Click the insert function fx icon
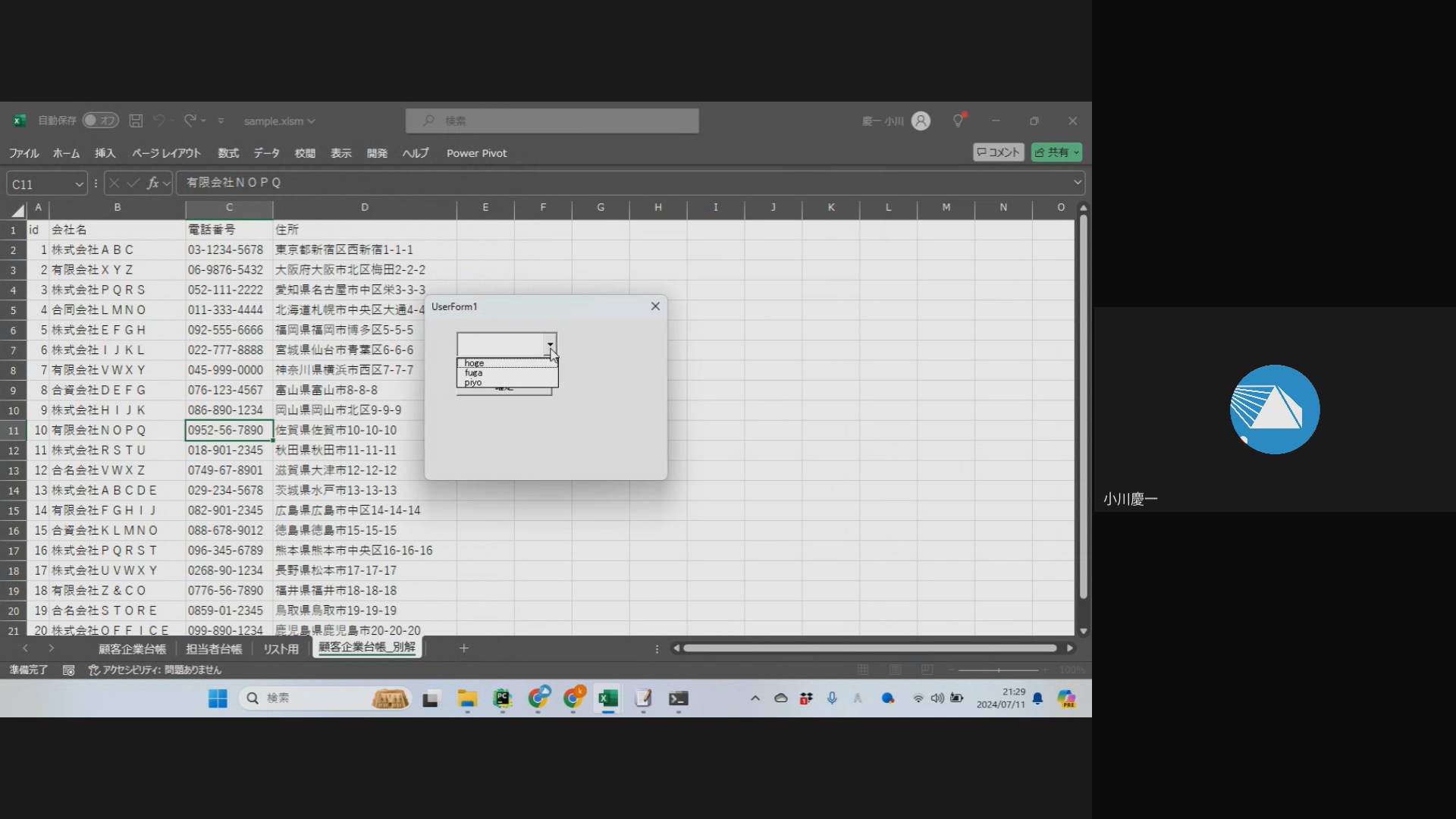Image resolution: width=1456 pixels, height=819 pixels. pos(153,183)
